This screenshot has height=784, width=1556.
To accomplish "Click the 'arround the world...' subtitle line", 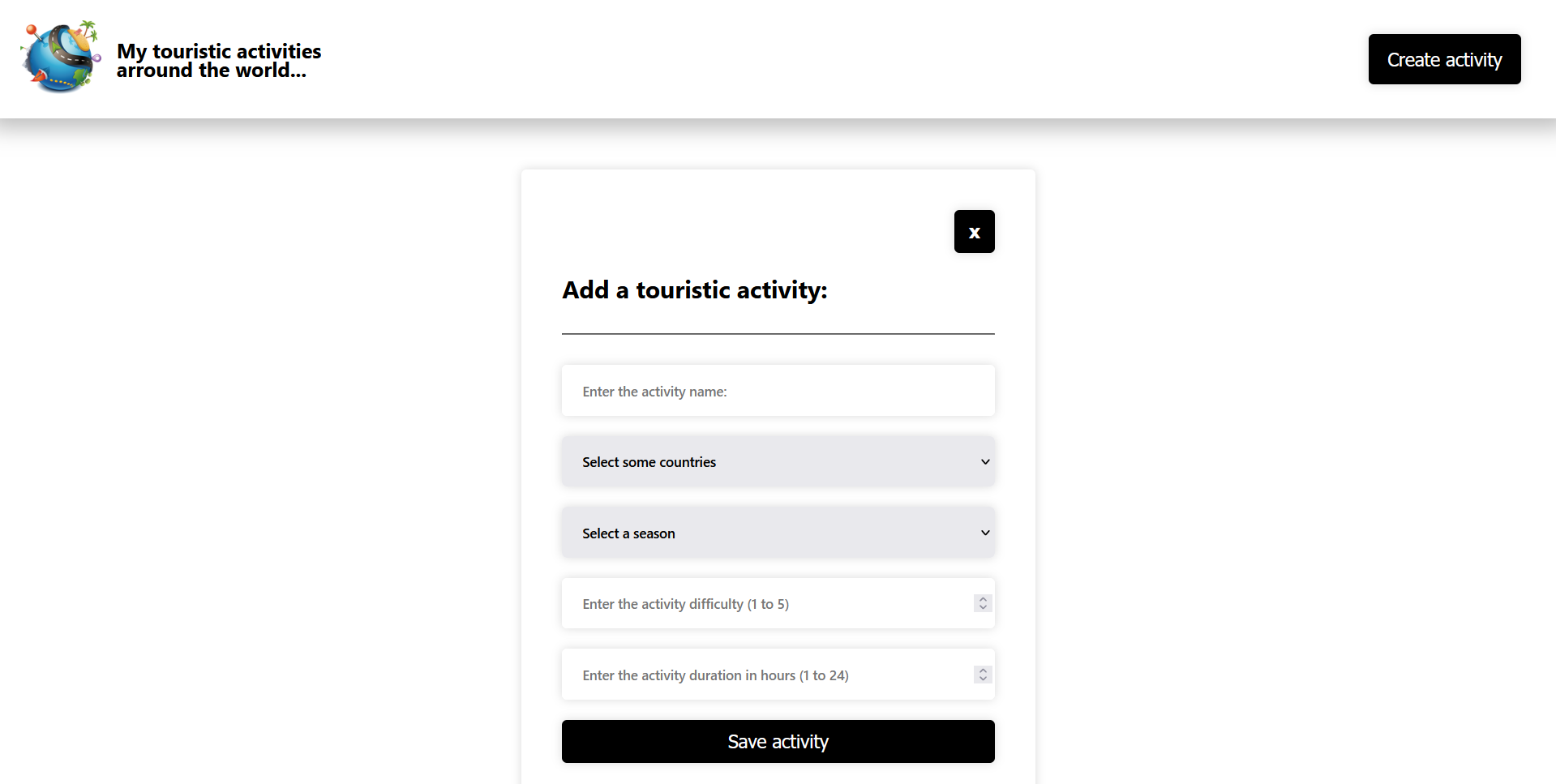I will tap(211, 71).
